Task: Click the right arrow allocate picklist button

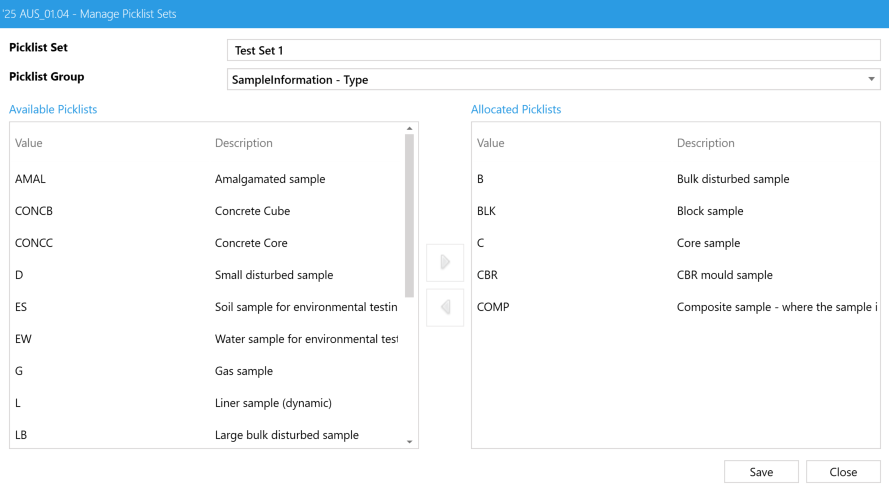Action: point(445,263)
